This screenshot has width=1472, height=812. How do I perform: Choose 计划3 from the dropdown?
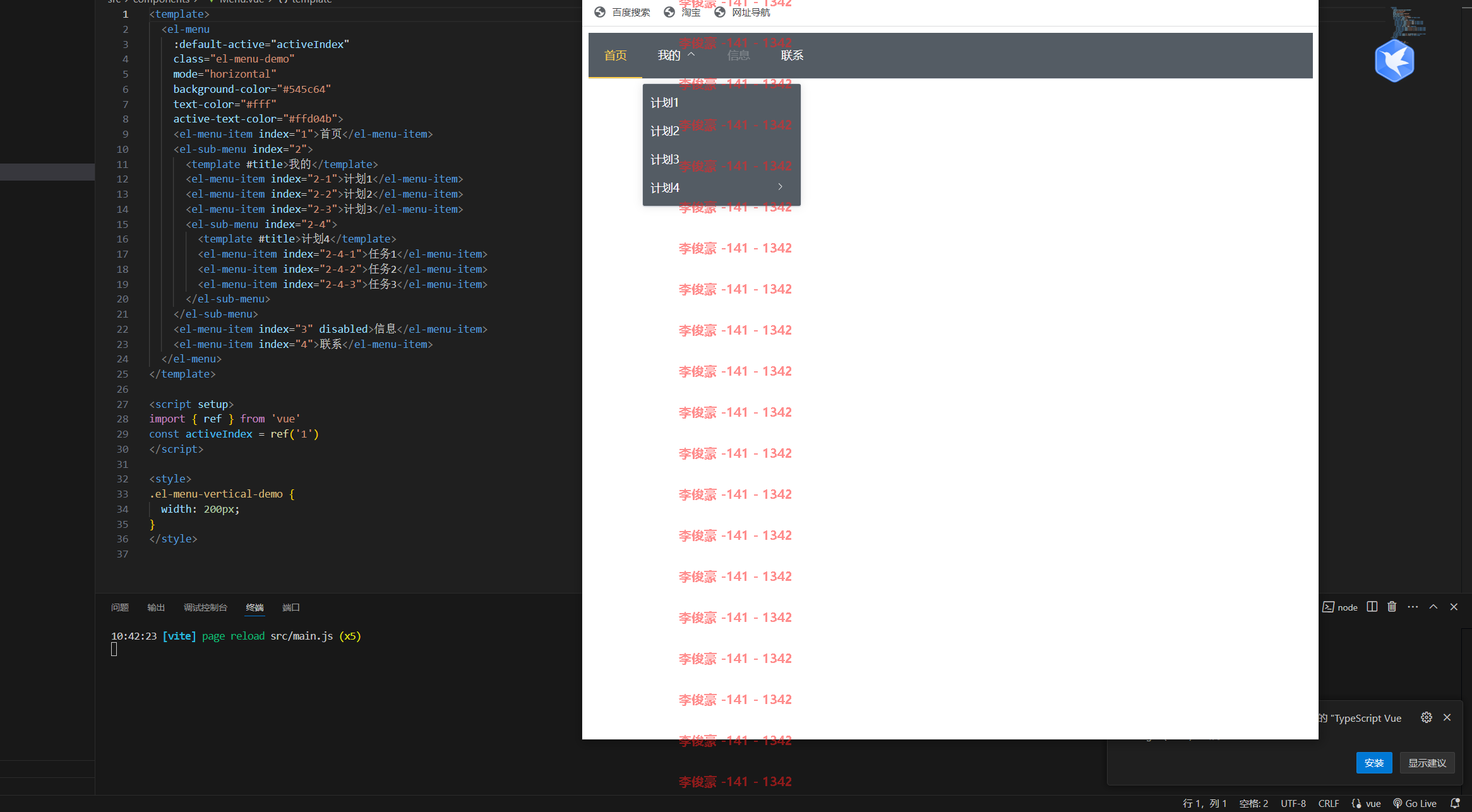722,160
